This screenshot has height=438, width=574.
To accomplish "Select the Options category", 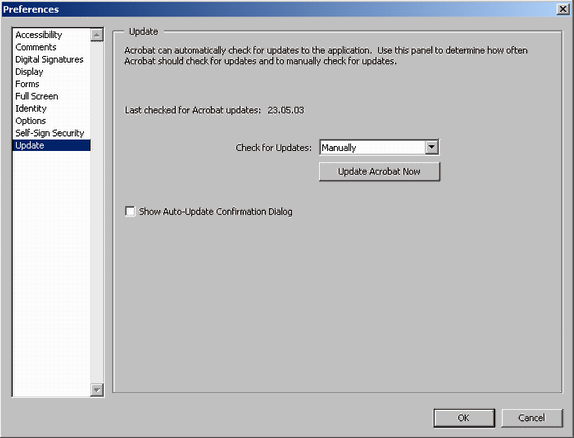I will (x=30, y=121).
